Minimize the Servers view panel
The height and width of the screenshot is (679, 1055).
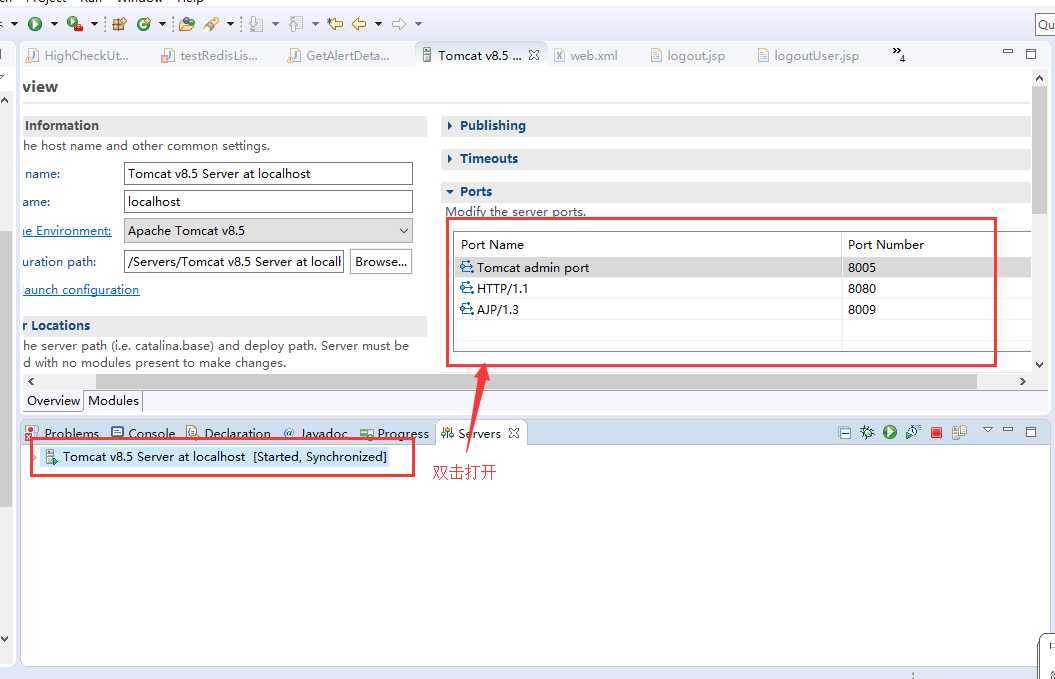pos(1008,430)
